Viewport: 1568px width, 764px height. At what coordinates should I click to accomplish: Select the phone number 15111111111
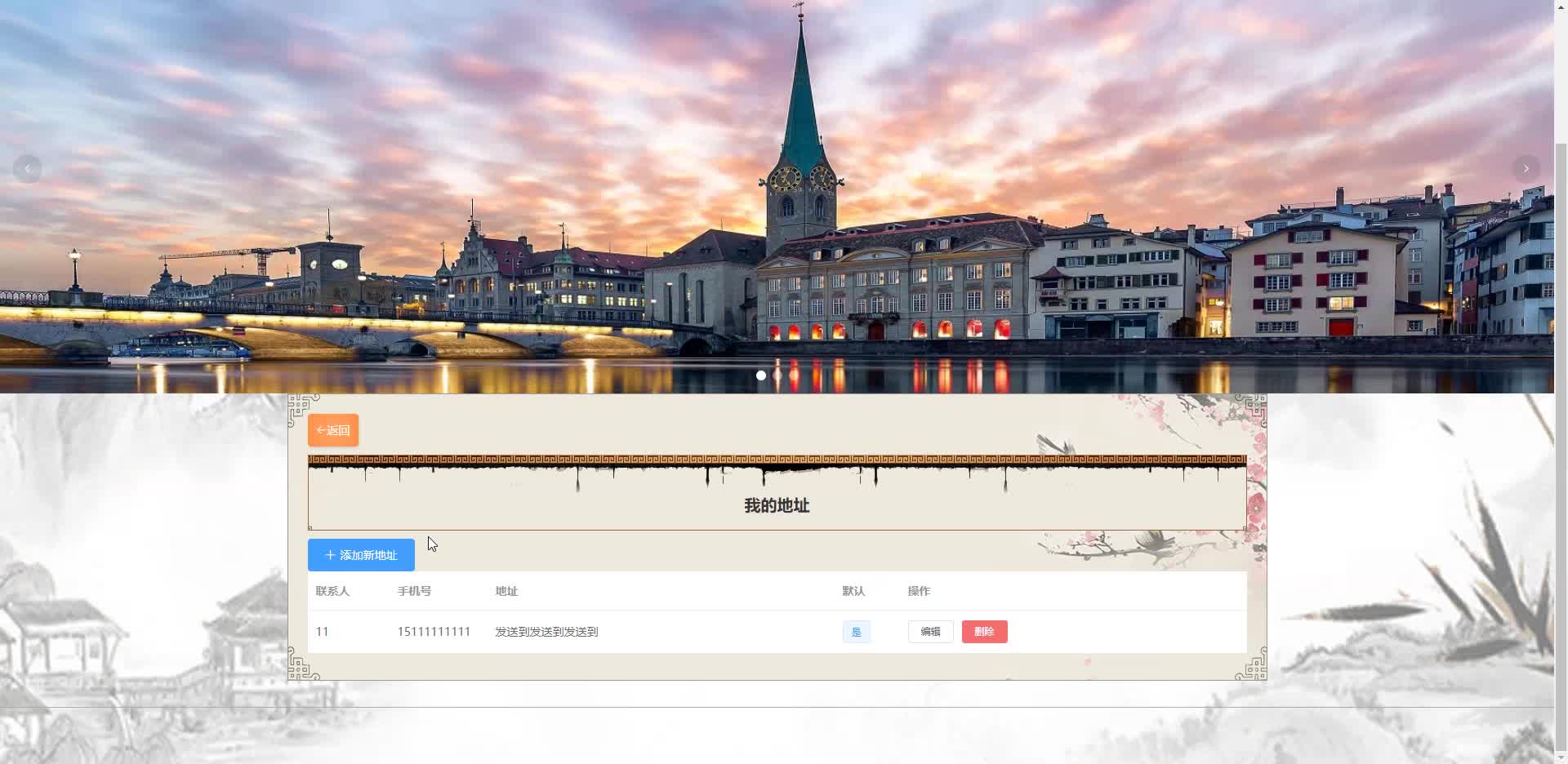click(x=434, y=632)
